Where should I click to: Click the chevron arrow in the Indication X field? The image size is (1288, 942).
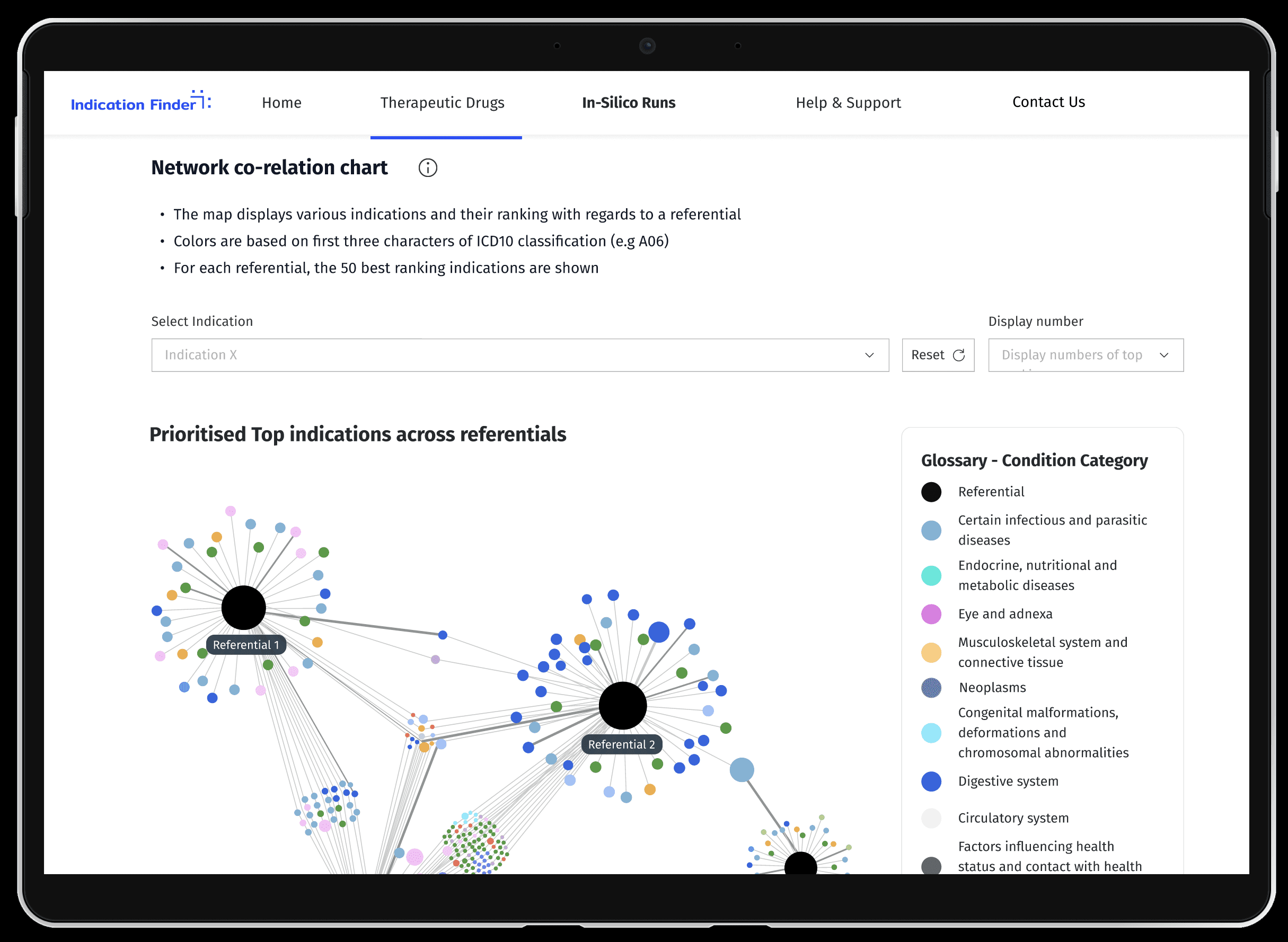[869, 356]
